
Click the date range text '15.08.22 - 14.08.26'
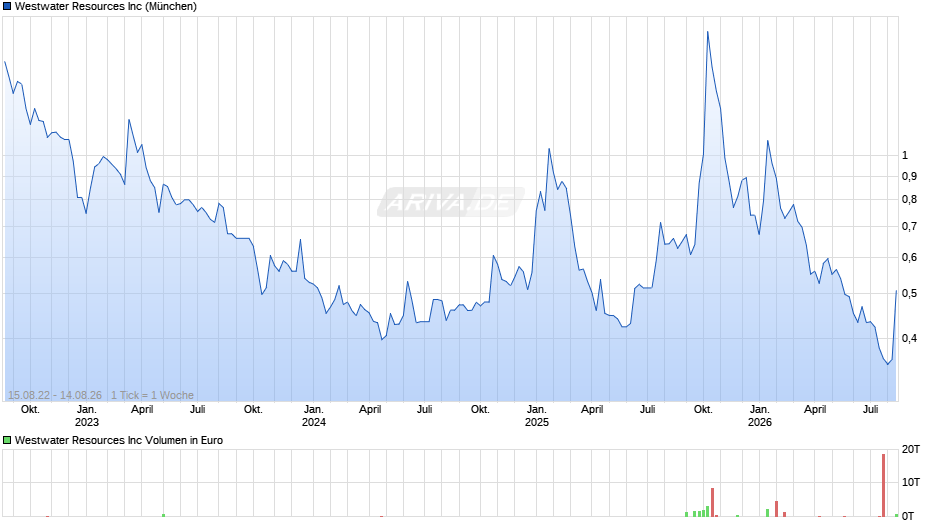click(x=55, y=395)
